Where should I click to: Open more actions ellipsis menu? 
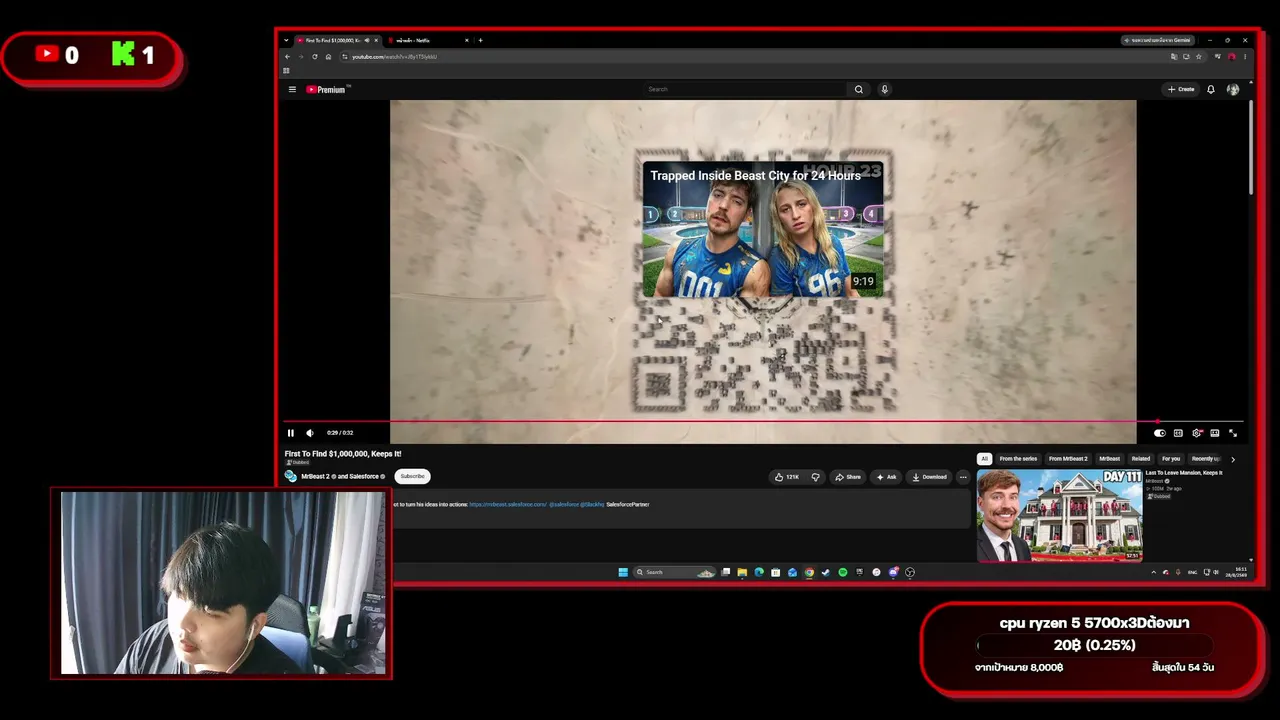[x=963, y=477]
